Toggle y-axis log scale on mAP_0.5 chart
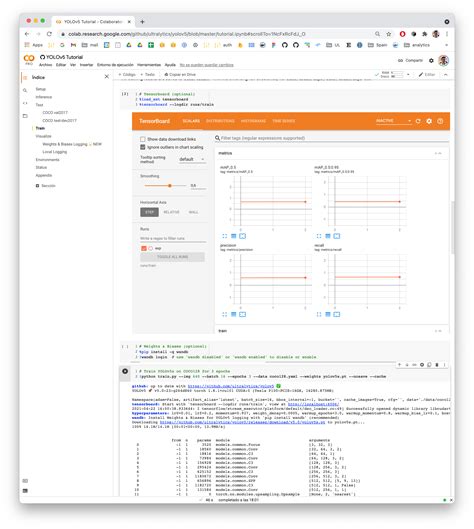474x529 pixels. [233, 236]
